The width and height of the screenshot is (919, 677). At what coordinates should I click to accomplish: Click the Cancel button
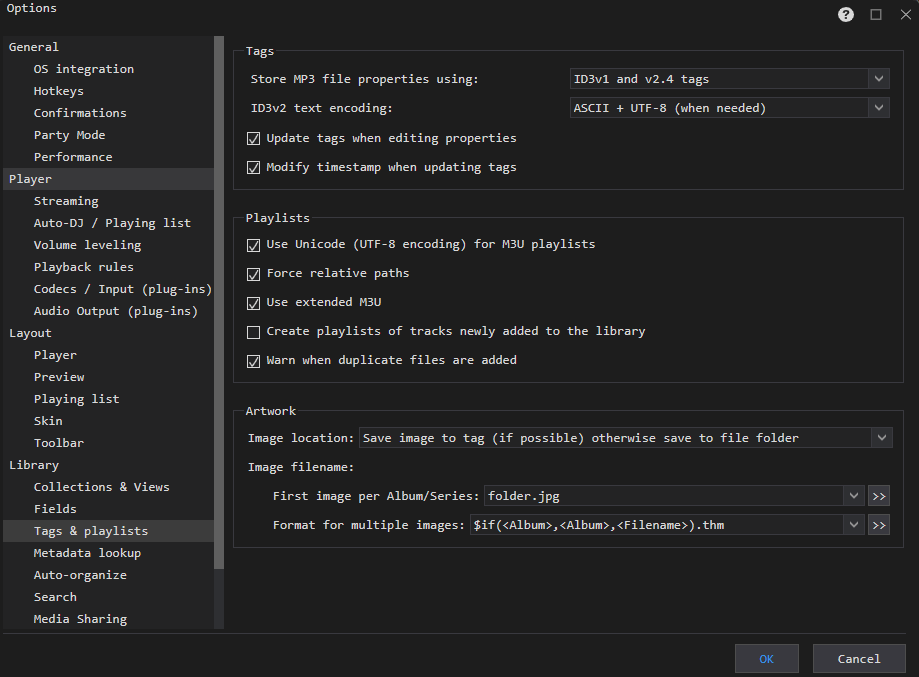click(x=859, y=659)
